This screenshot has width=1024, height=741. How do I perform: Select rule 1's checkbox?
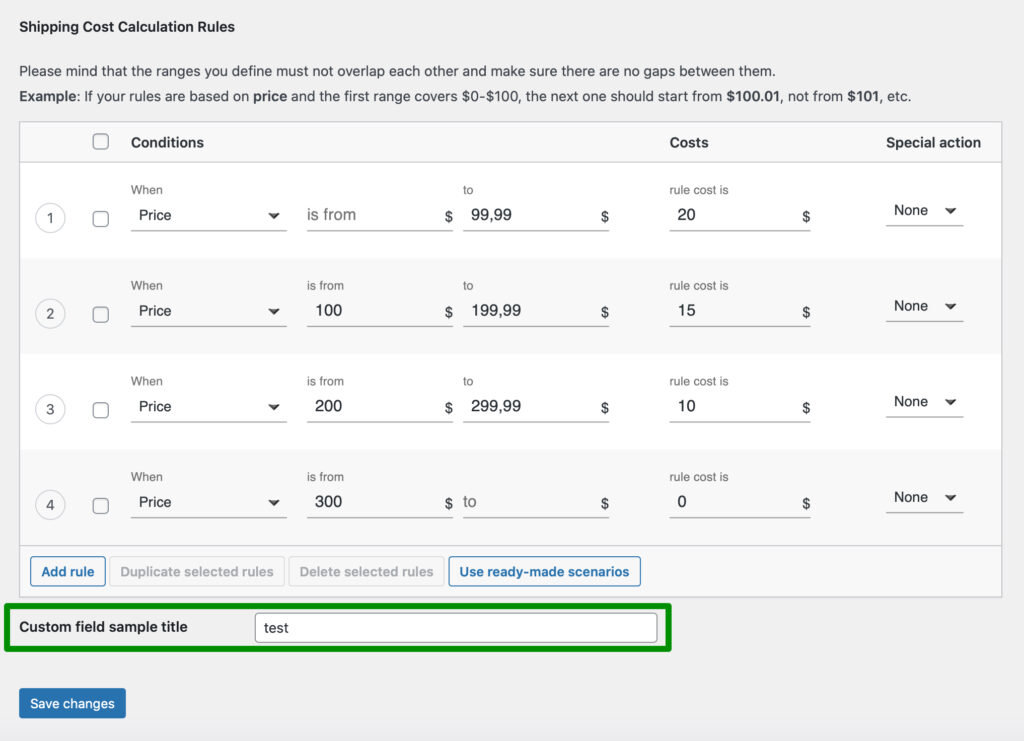coord(100,218)
